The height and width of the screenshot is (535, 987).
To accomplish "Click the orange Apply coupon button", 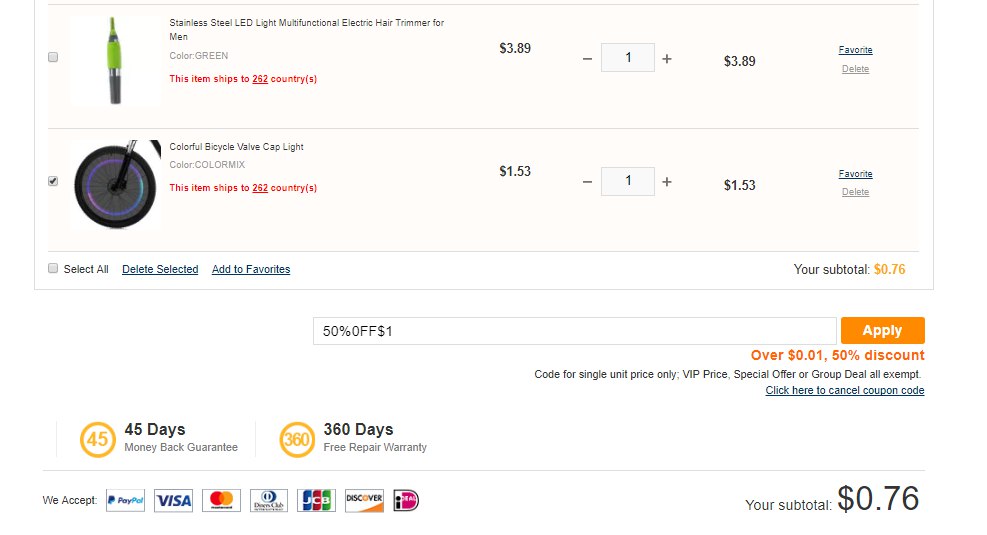I will 883,330.
